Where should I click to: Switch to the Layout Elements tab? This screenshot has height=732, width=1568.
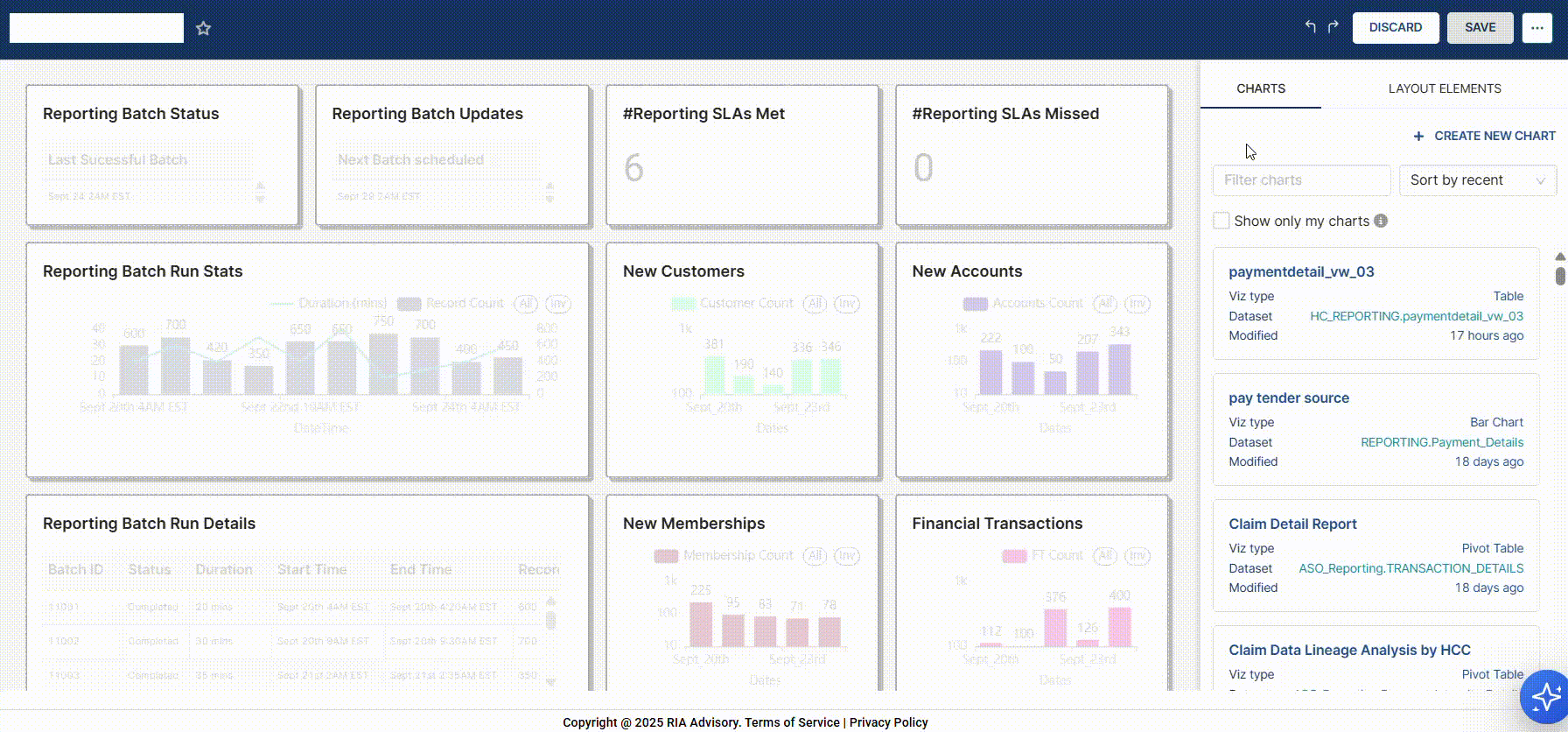1444,88
